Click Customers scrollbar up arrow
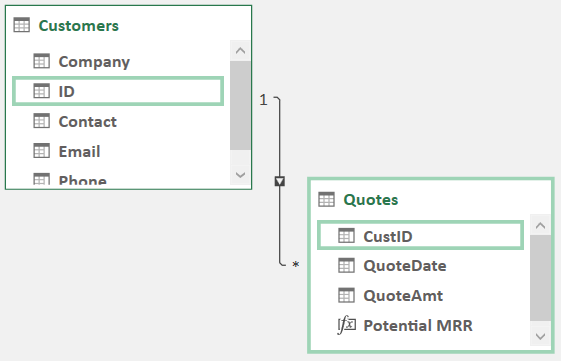 240,50
